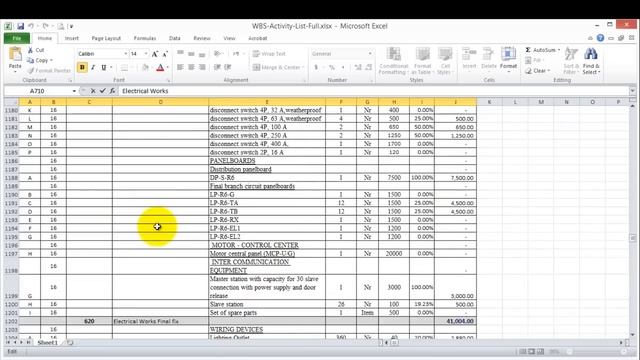Screen dimensions: 640x360
Task: Click the Fill Color paint bucket icon
Action: [145, 68]
